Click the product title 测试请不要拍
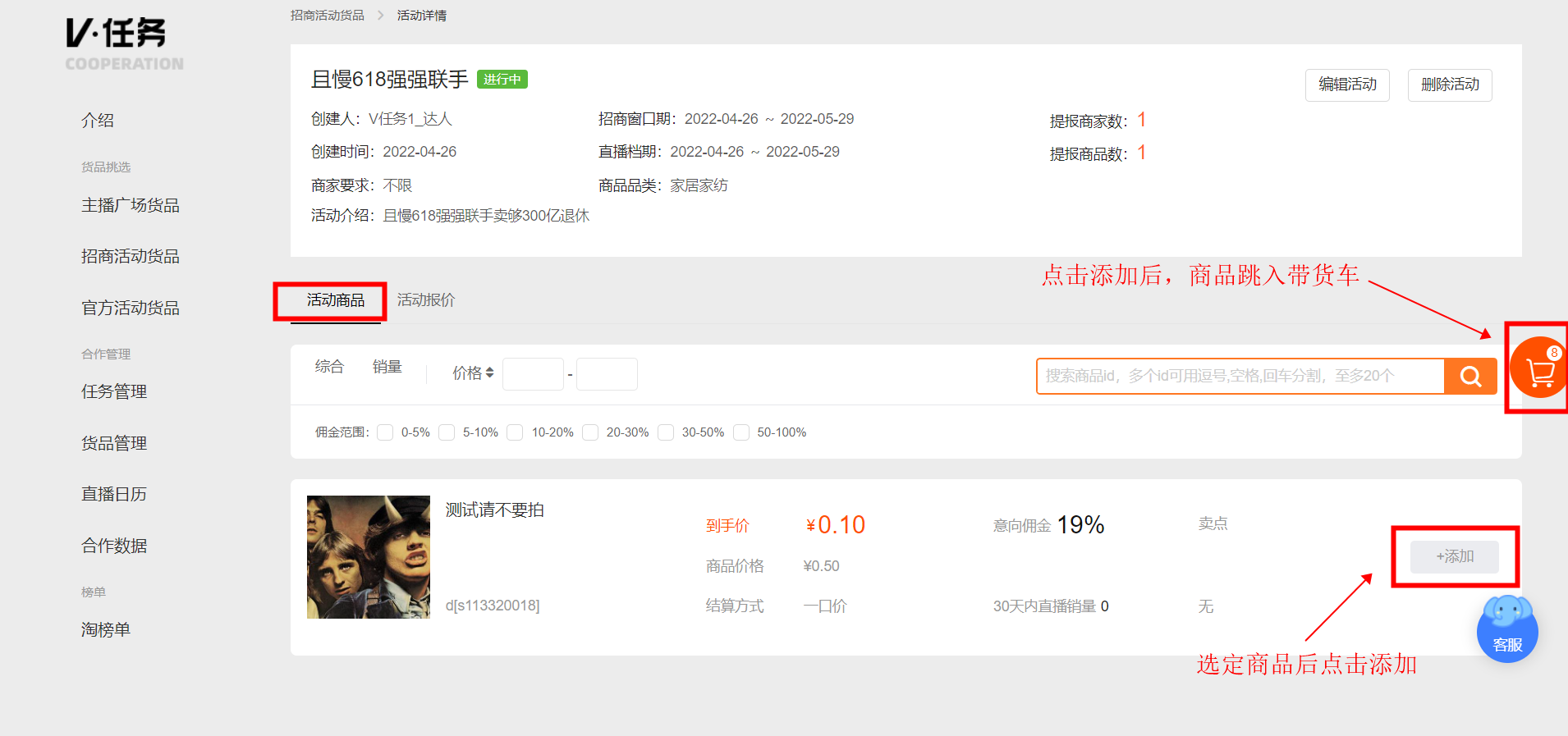1568x736 pixels. [x=495, y=510]
